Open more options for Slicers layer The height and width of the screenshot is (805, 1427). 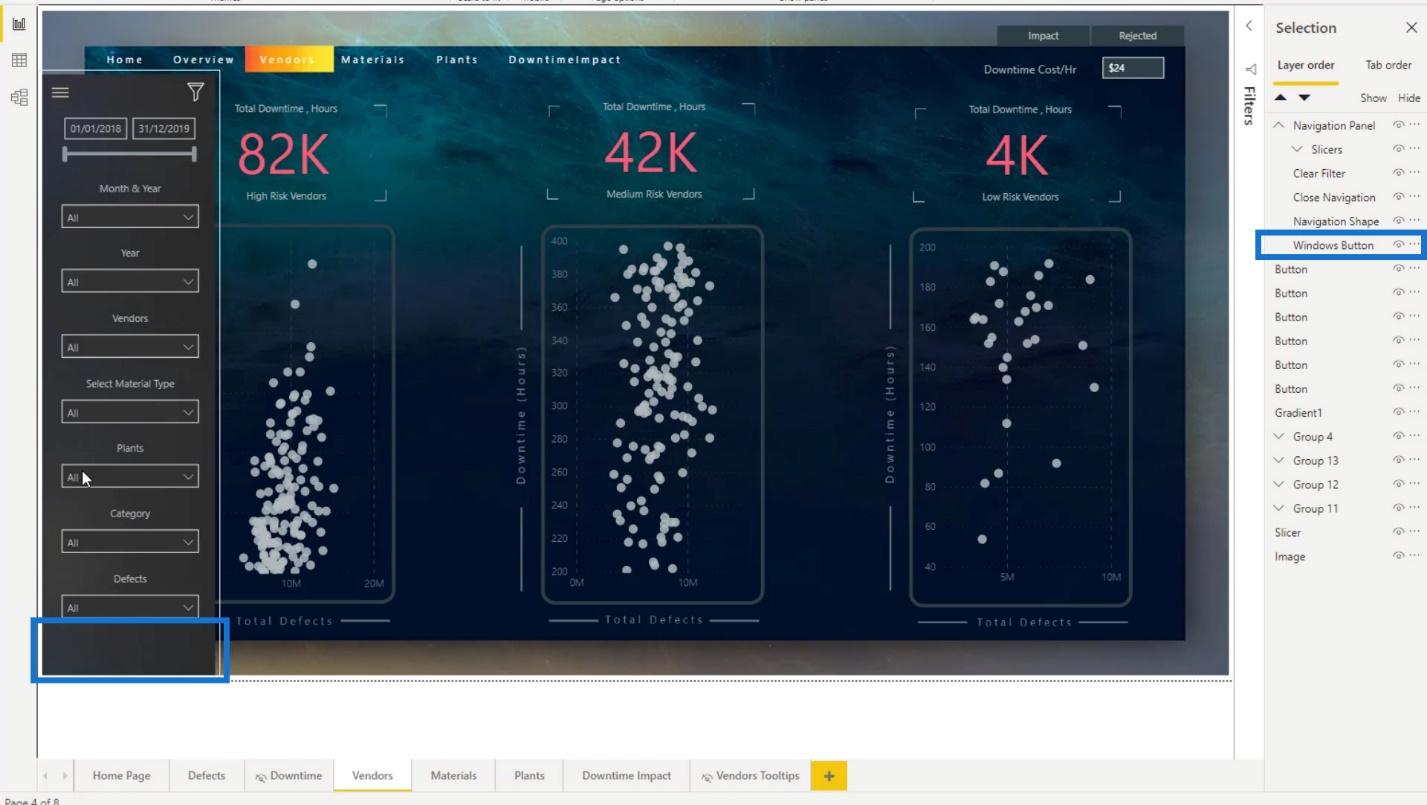click(1414, 150)
